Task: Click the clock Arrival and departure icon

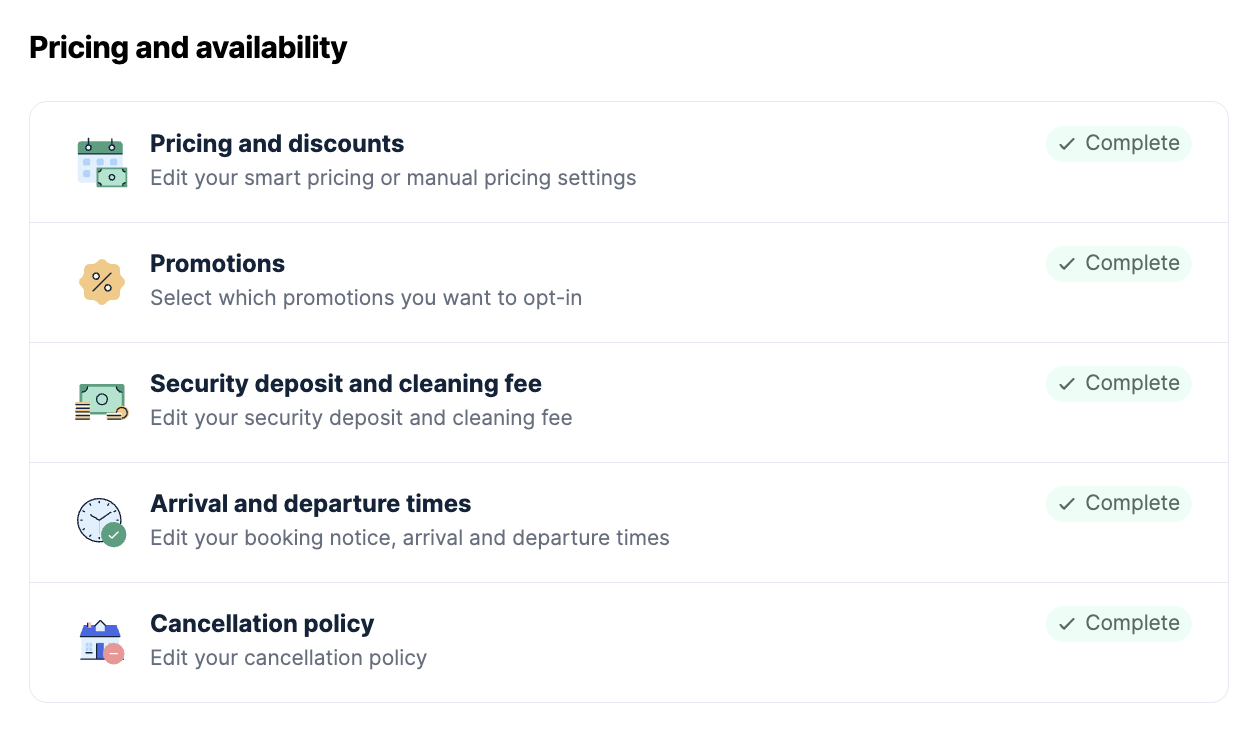Action: (102, 522)
